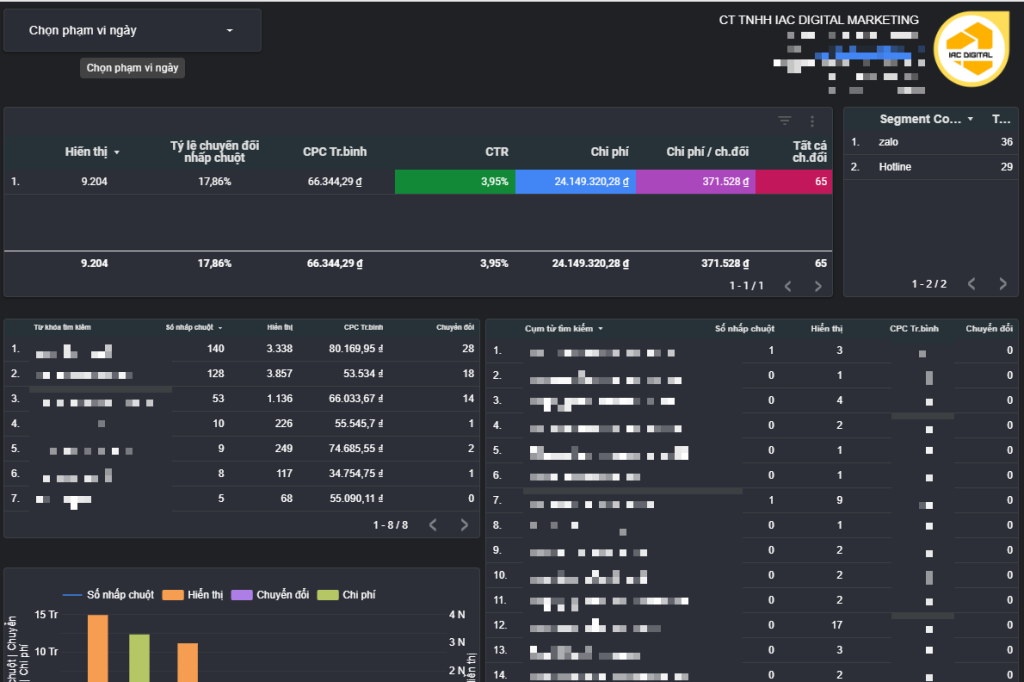The width and height of the screenshot is (1024, 682).
Task: Go to next page in the Segment table (1 - 2 / 2)
Action: [x=1002, y=284]
